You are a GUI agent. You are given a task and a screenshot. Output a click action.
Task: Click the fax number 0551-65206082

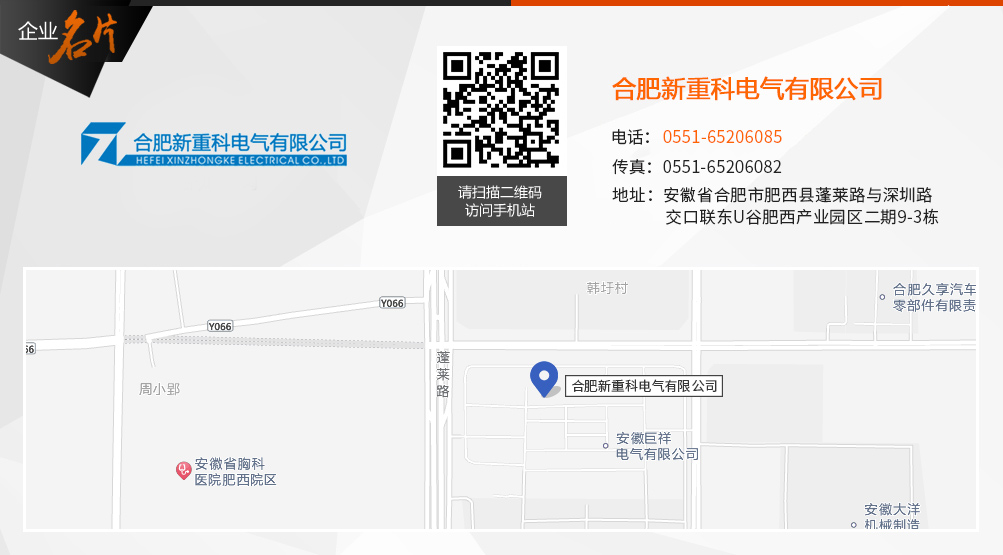point(722,167)
